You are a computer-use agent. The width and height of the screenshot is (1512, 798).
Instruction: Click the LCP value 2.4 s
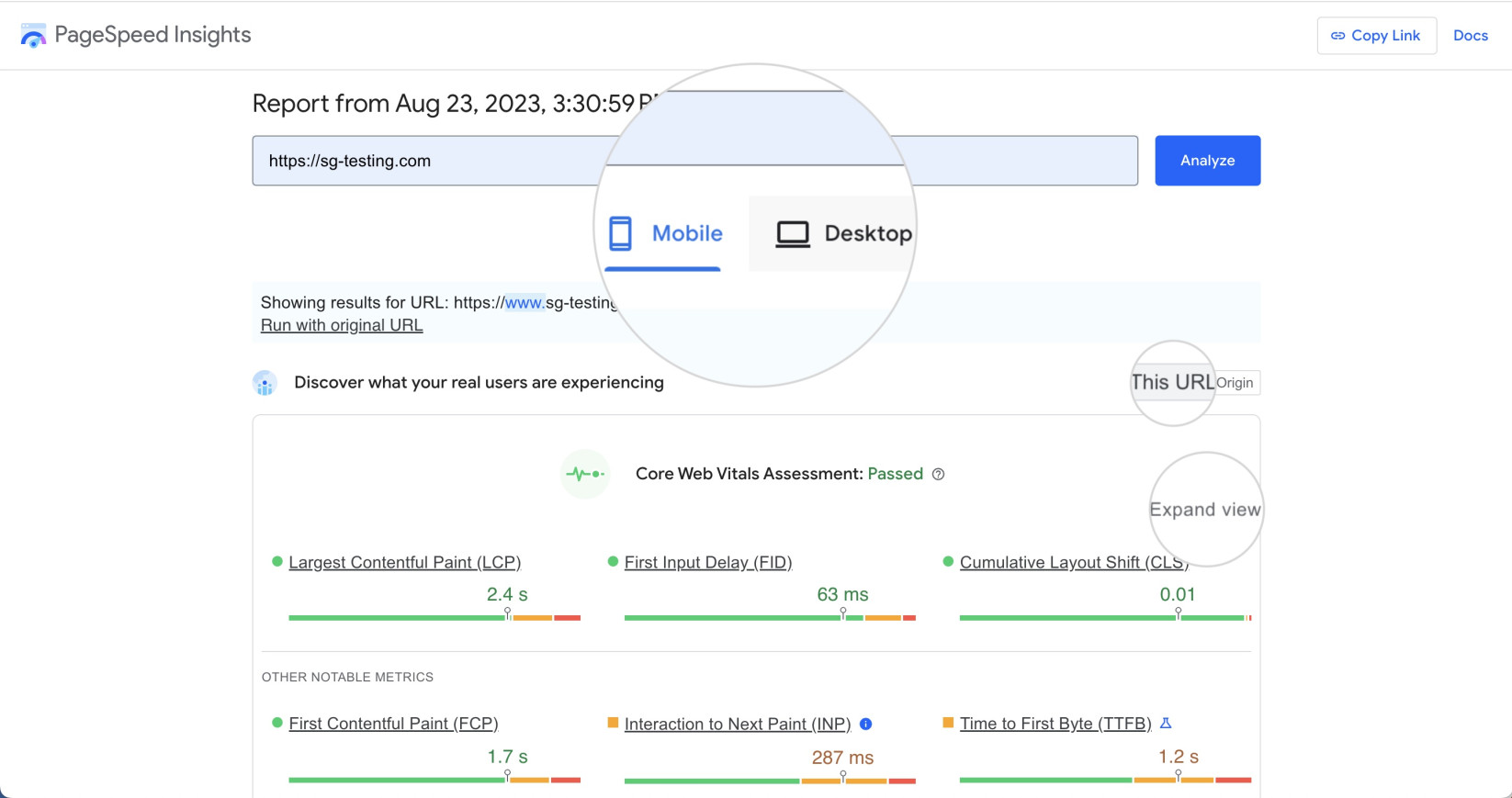tap(507, 594)
